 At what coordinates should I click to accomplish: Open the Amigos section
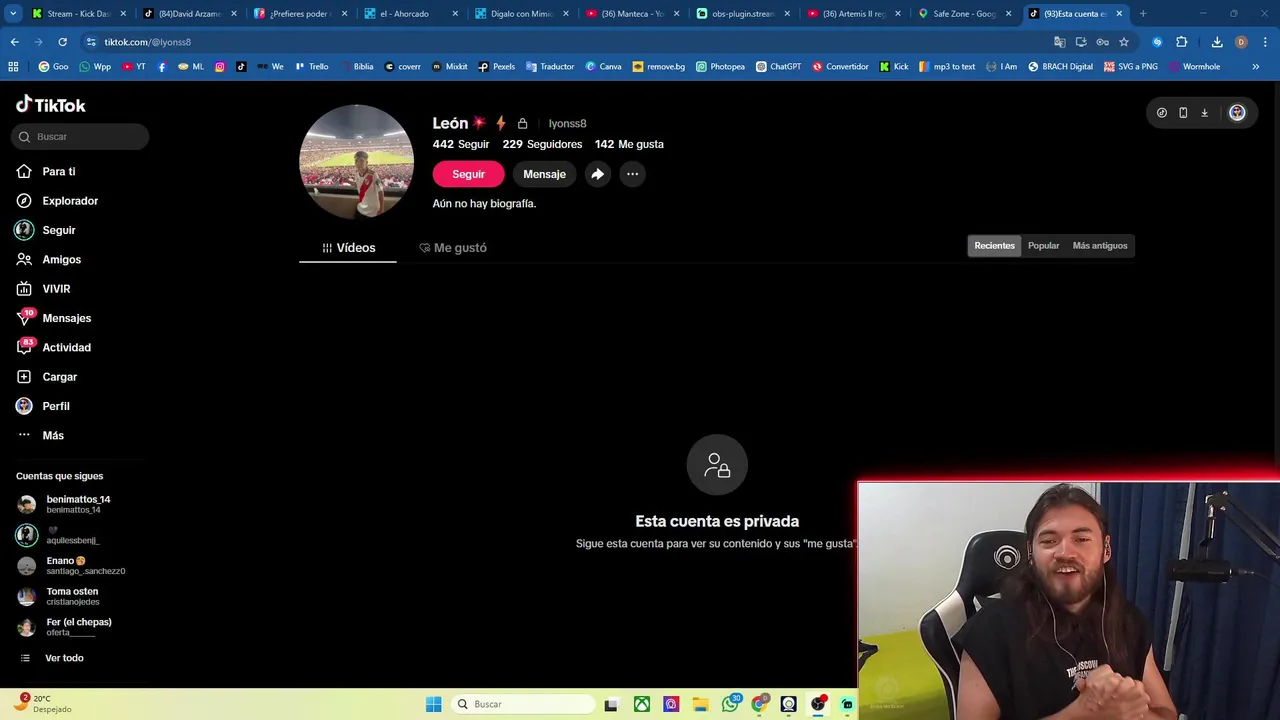[49, 259]
